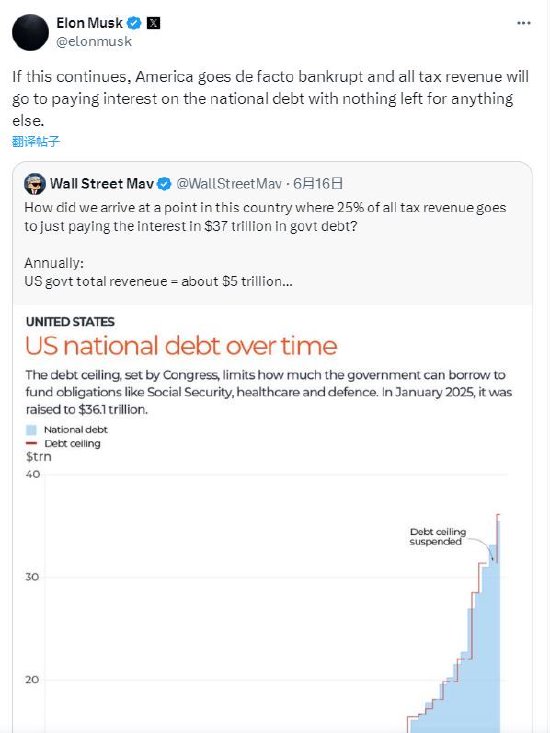
Task: Open the Wall Street Mav display name
Action: (x=102, y=184)
